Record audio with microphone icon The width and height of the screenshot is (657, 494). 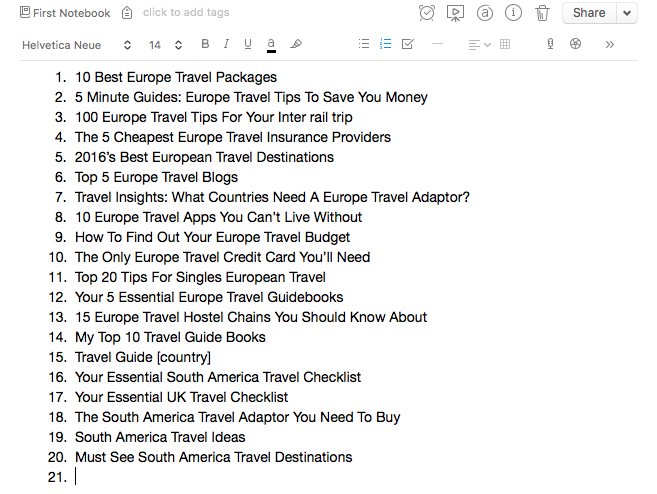(550, 44)
